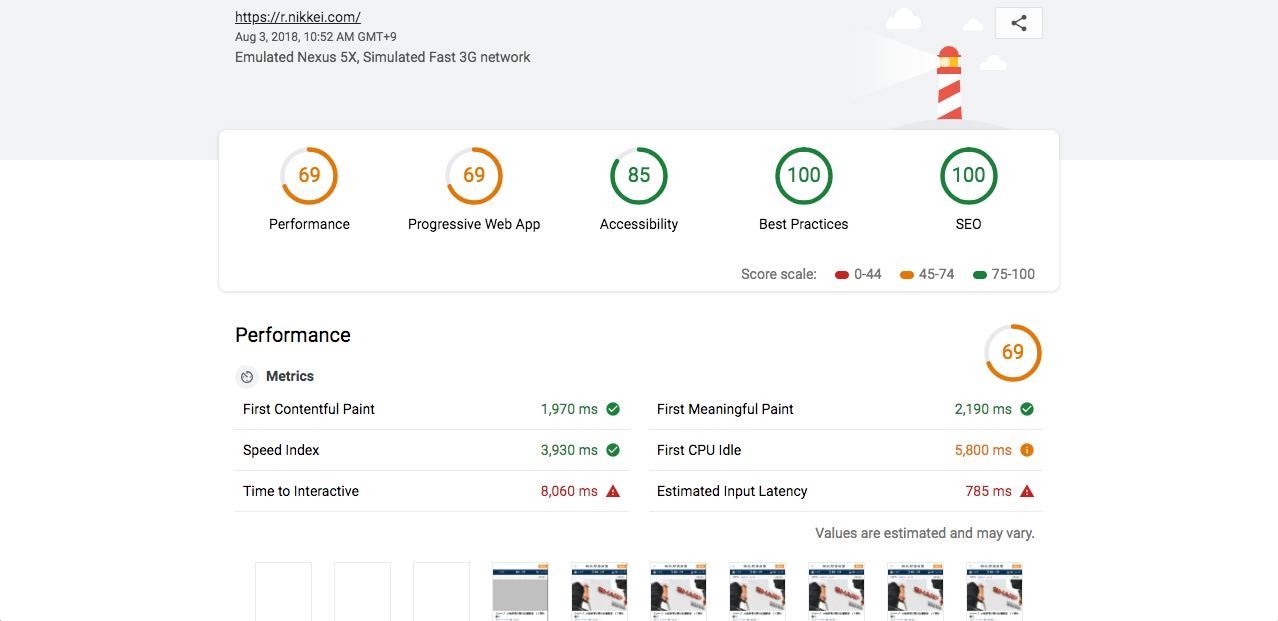The width and height of the screenshot is (1278, 621).
Task: Click the Performance section heading
Action: [x=293, y=335]
